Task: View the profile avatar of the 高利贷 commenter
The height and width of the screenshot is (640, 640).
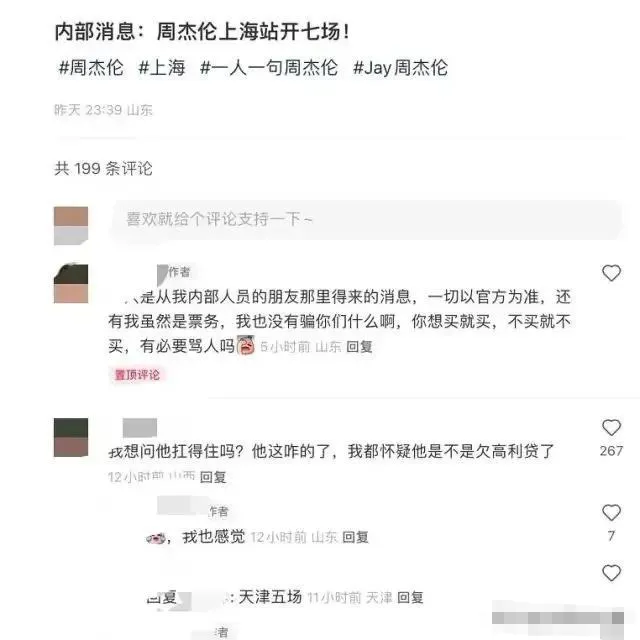Action: (x=71, y=437)
